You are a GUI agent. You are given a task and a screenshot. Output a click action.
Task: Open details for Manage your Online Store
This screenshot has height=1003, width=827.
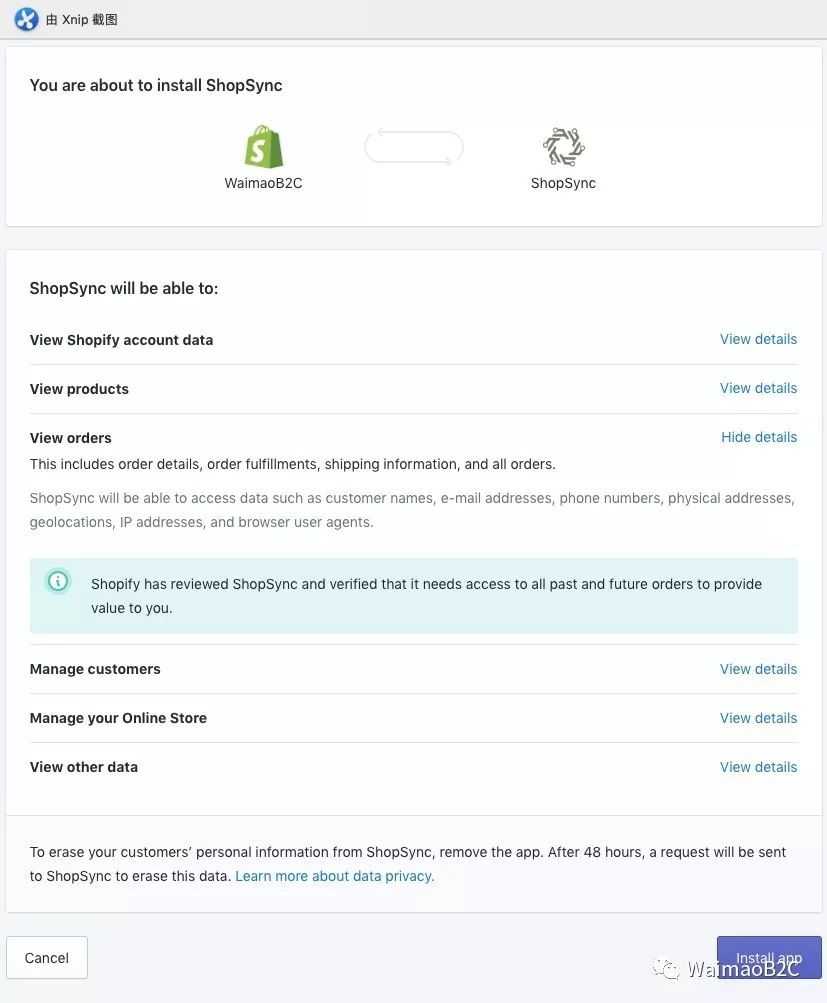(x=758, y=718)
